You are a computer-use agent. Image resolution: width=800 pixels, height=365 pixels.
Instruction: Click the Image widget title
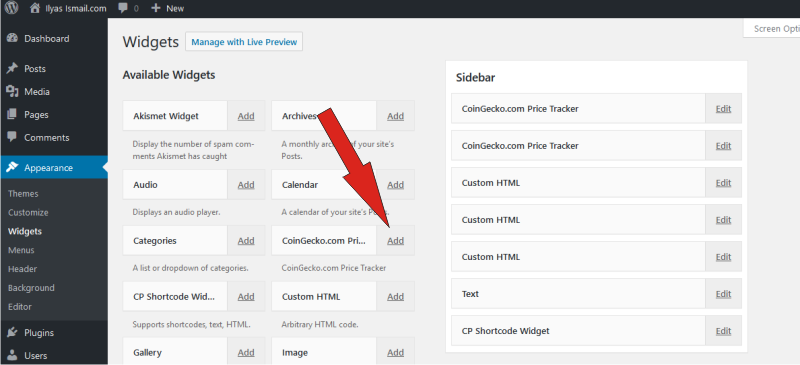(x=295, y=352)
